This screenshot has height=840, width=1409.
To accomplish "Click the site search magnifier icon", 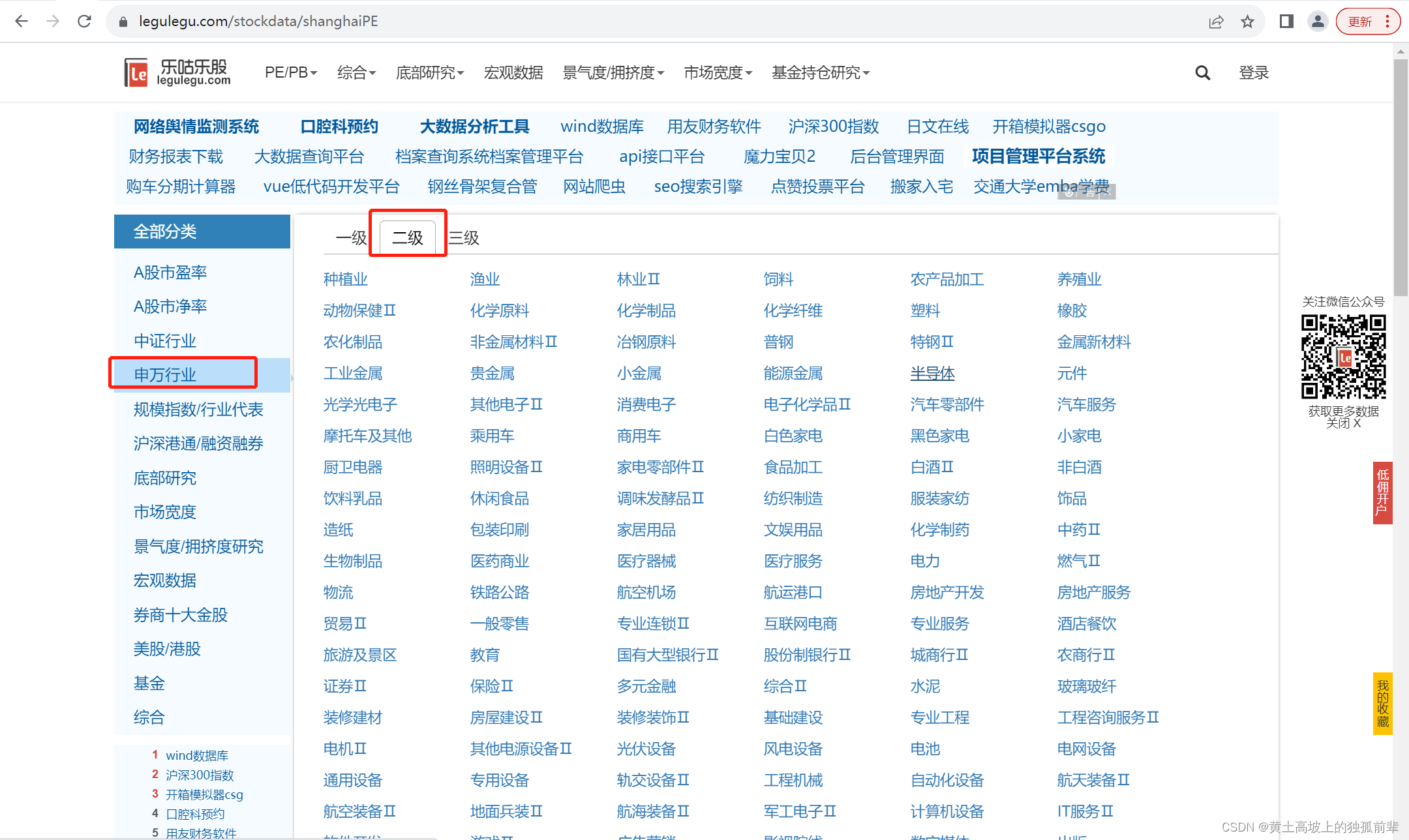I will click(x=1202, y=73).
